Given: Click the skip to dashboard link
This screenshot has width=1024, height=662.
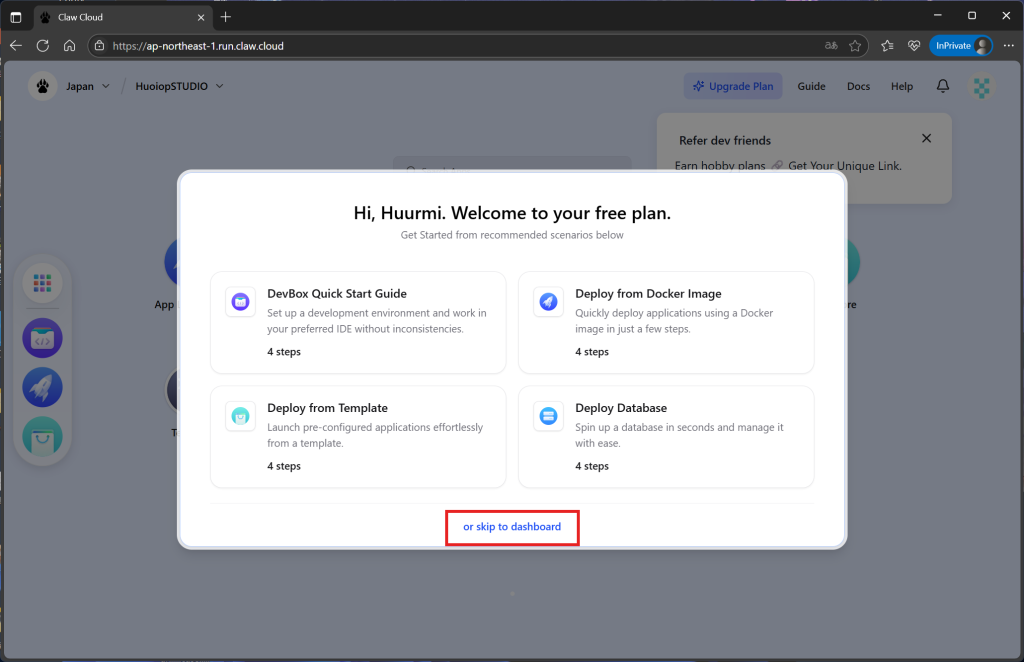Looking at the screenshot, I should coord(511,527).
